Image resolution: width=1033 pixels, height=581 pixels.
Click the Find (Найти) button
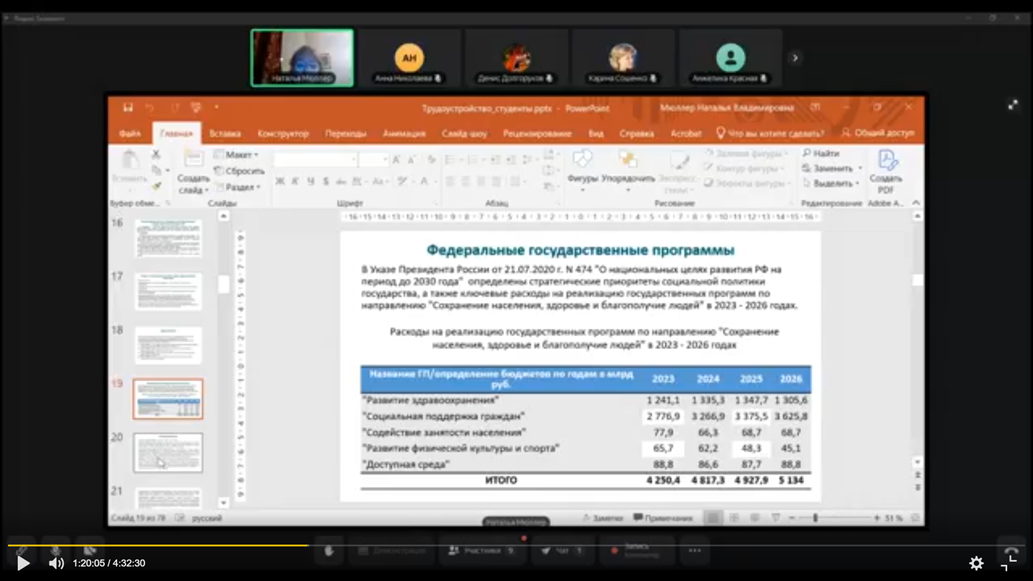(x=821, y=154)
